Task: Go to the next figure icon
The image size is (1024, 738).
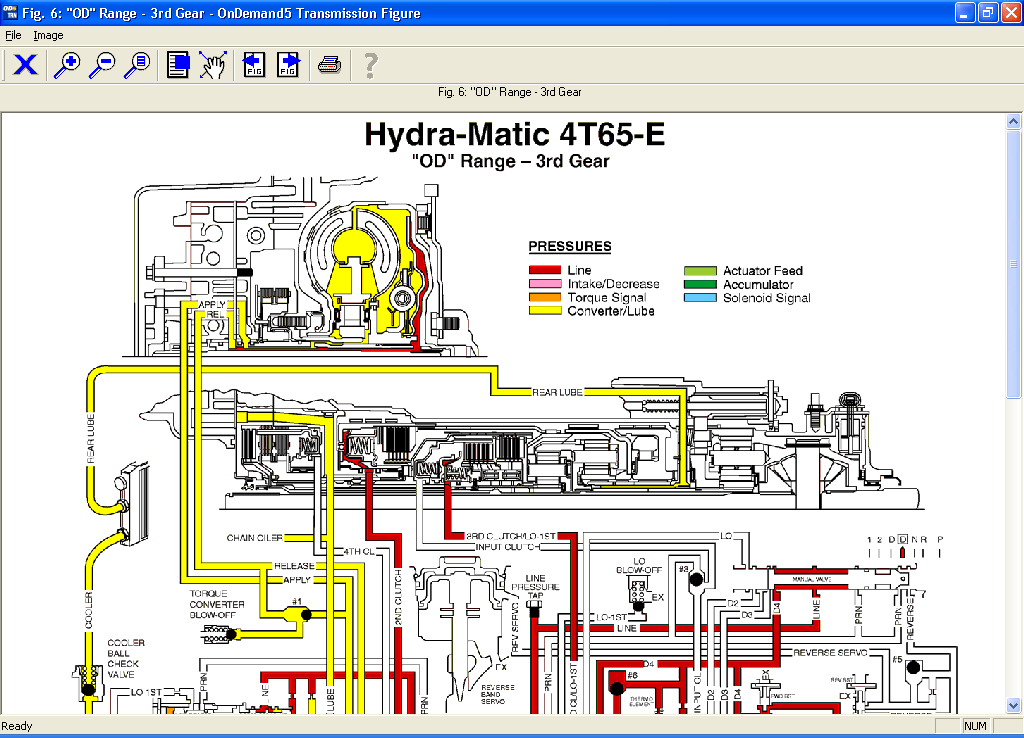Action: click(x=288, y=65)
